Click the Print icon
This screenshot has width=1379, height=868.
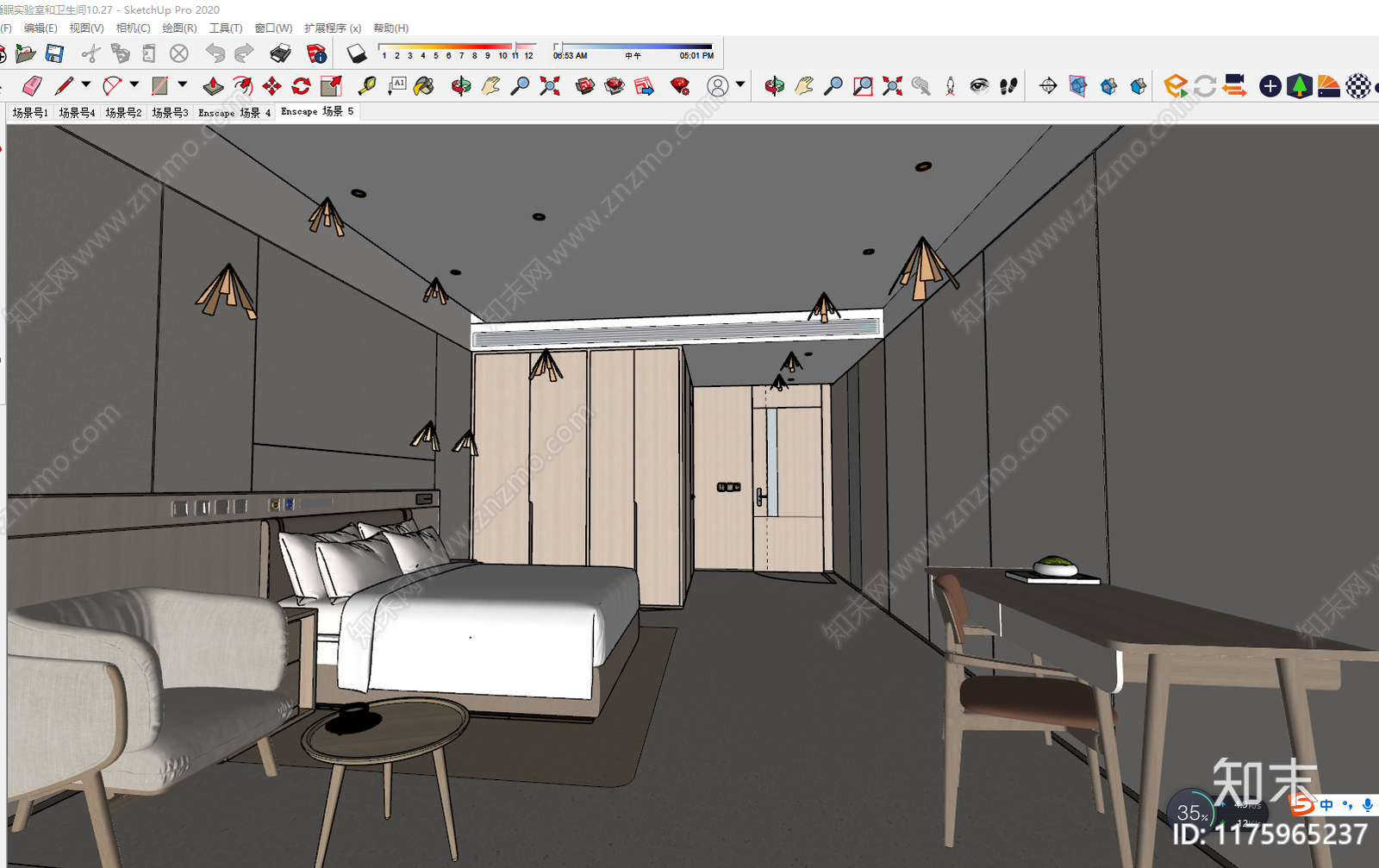[x=280, y=54]
